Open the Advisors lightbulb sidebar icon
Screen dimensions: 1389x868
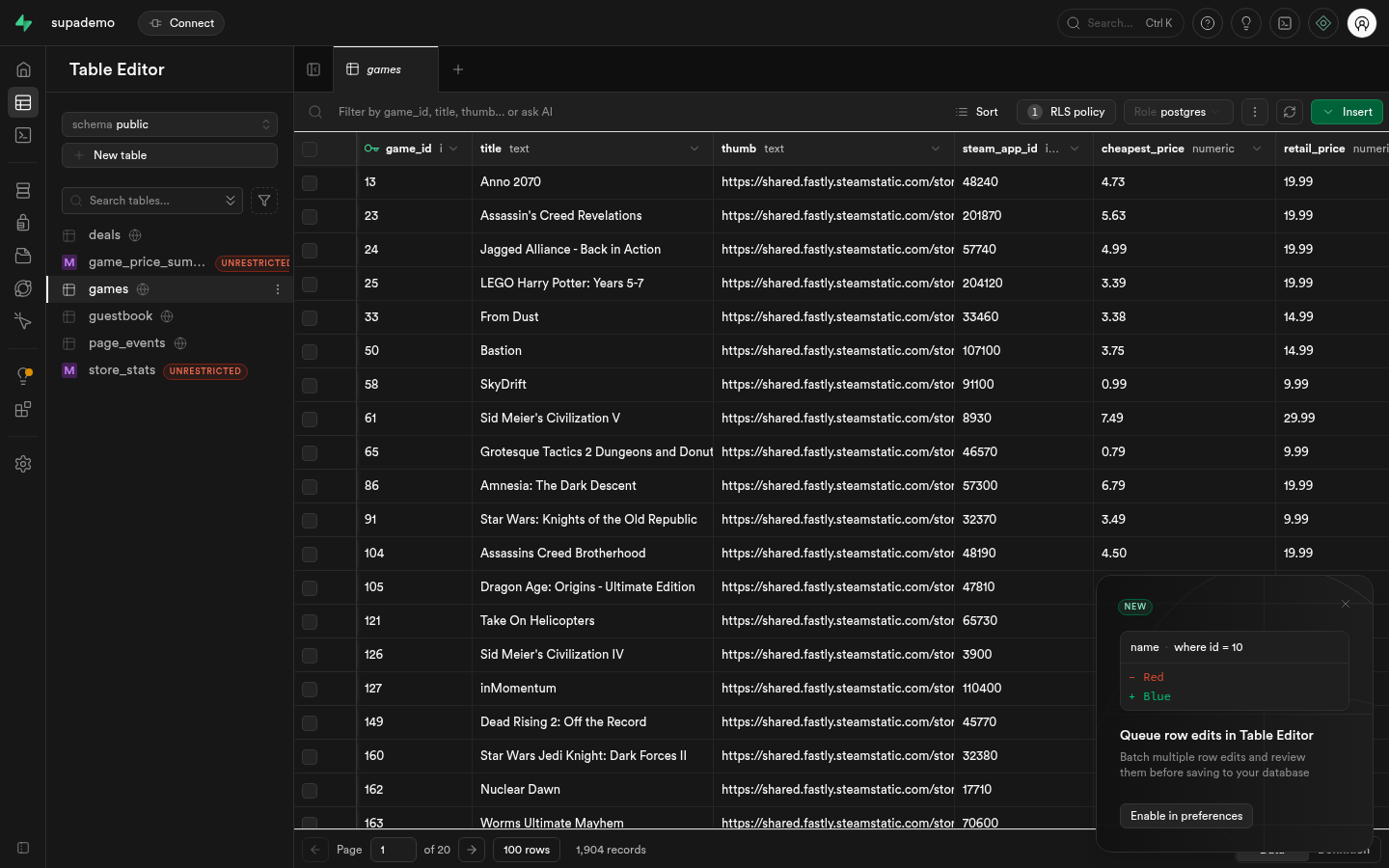[x=23, y=376]
